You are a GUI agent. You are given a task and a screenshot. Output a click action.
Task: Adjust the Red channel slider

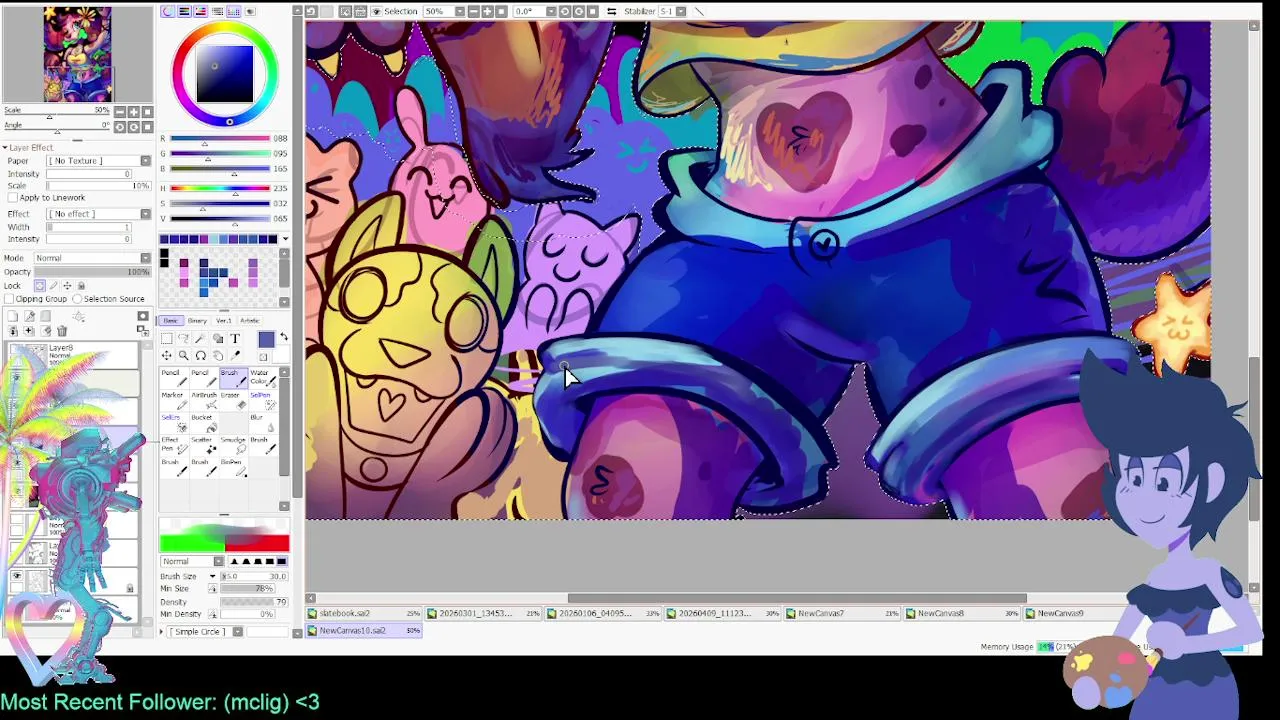coord(220,138)
